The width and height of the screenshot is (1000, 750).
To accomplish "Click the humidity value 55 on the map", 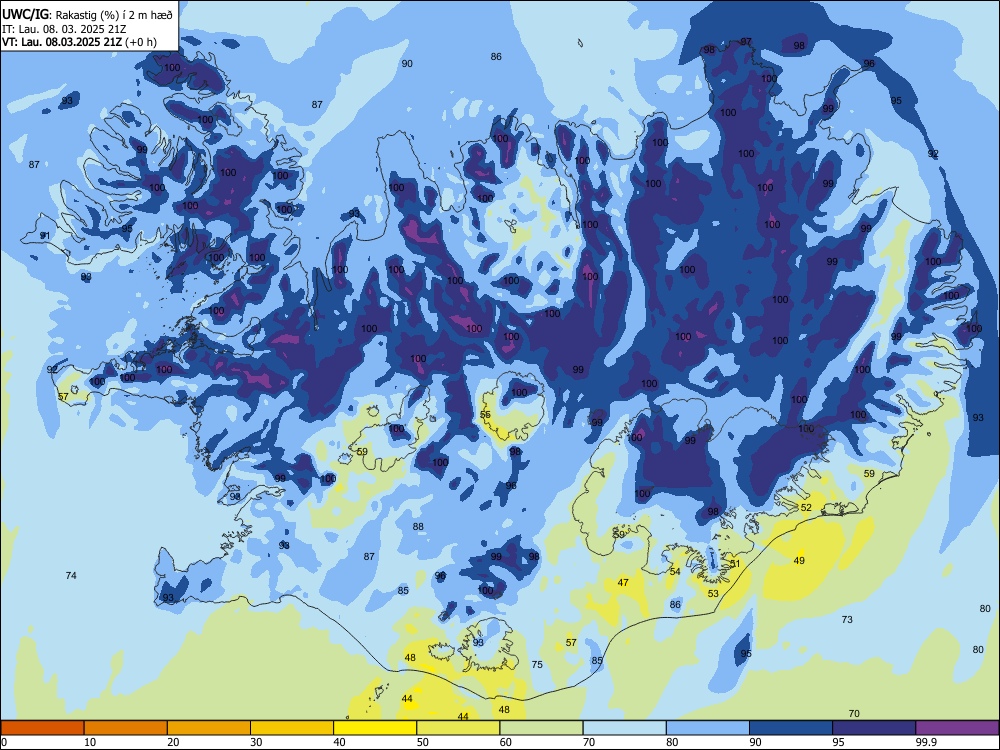I will click(x=485, y=415).
